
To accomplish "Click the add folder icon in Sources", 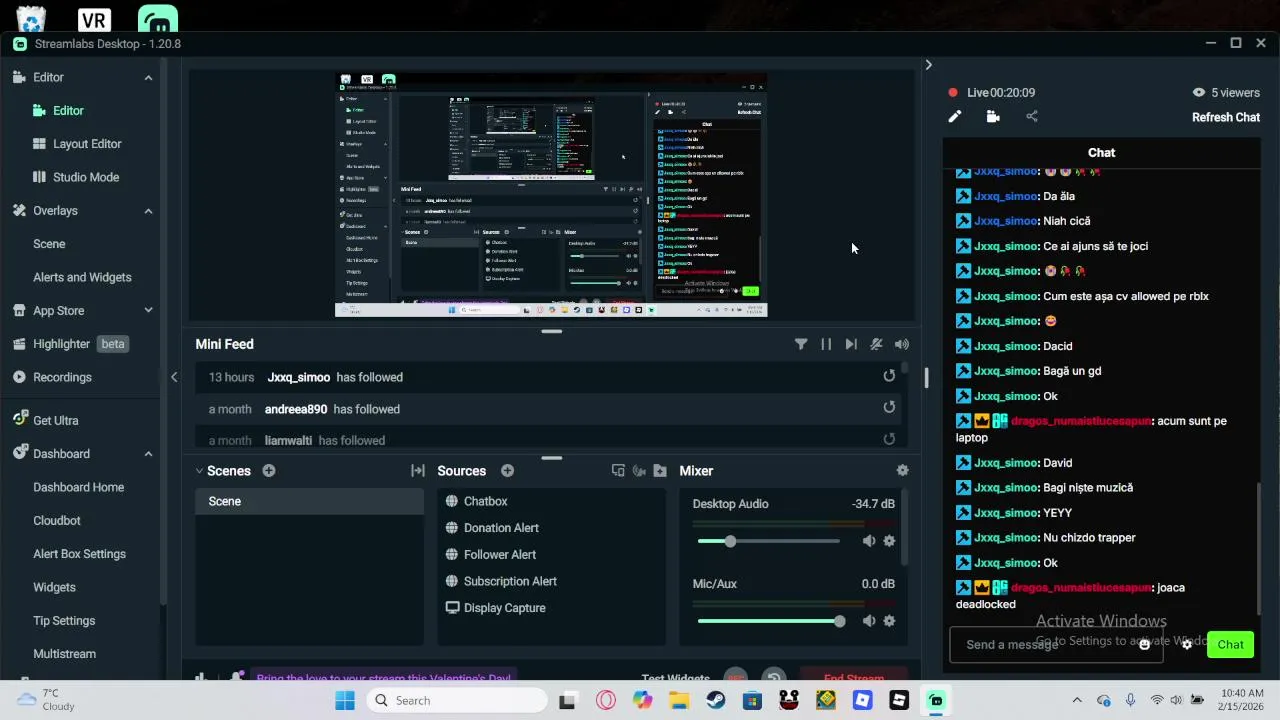I will pyautogui.click(x=660, y=471).
